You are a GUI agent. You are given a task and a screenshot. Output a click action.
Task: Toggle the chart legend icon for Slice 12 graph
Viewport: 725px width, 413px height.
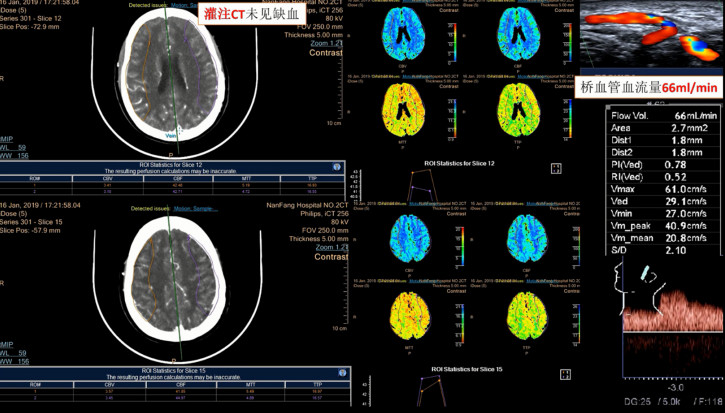556,169
